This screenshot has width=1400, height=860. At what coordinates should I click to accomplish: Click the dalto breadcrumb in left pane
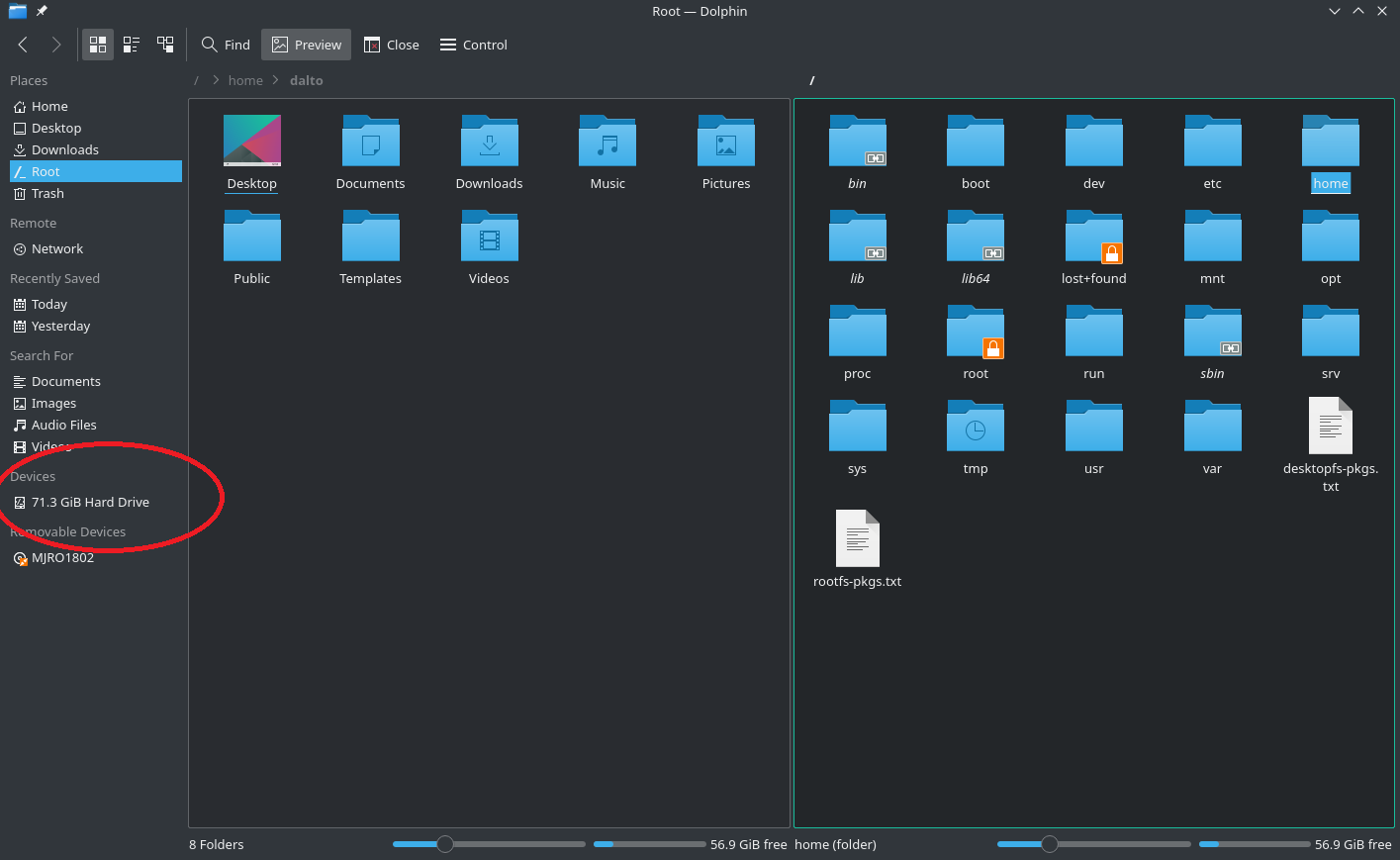[307, 80]
